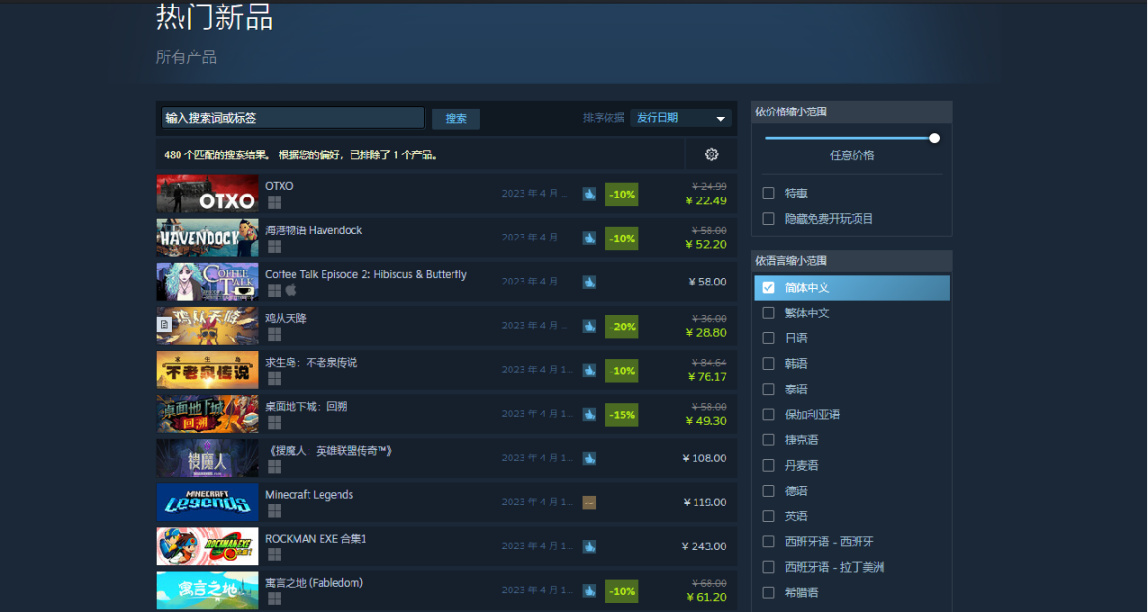Click the price range slider track
Image resolution: width=1148 pixels, height=612 pixels.
point(849,138)
